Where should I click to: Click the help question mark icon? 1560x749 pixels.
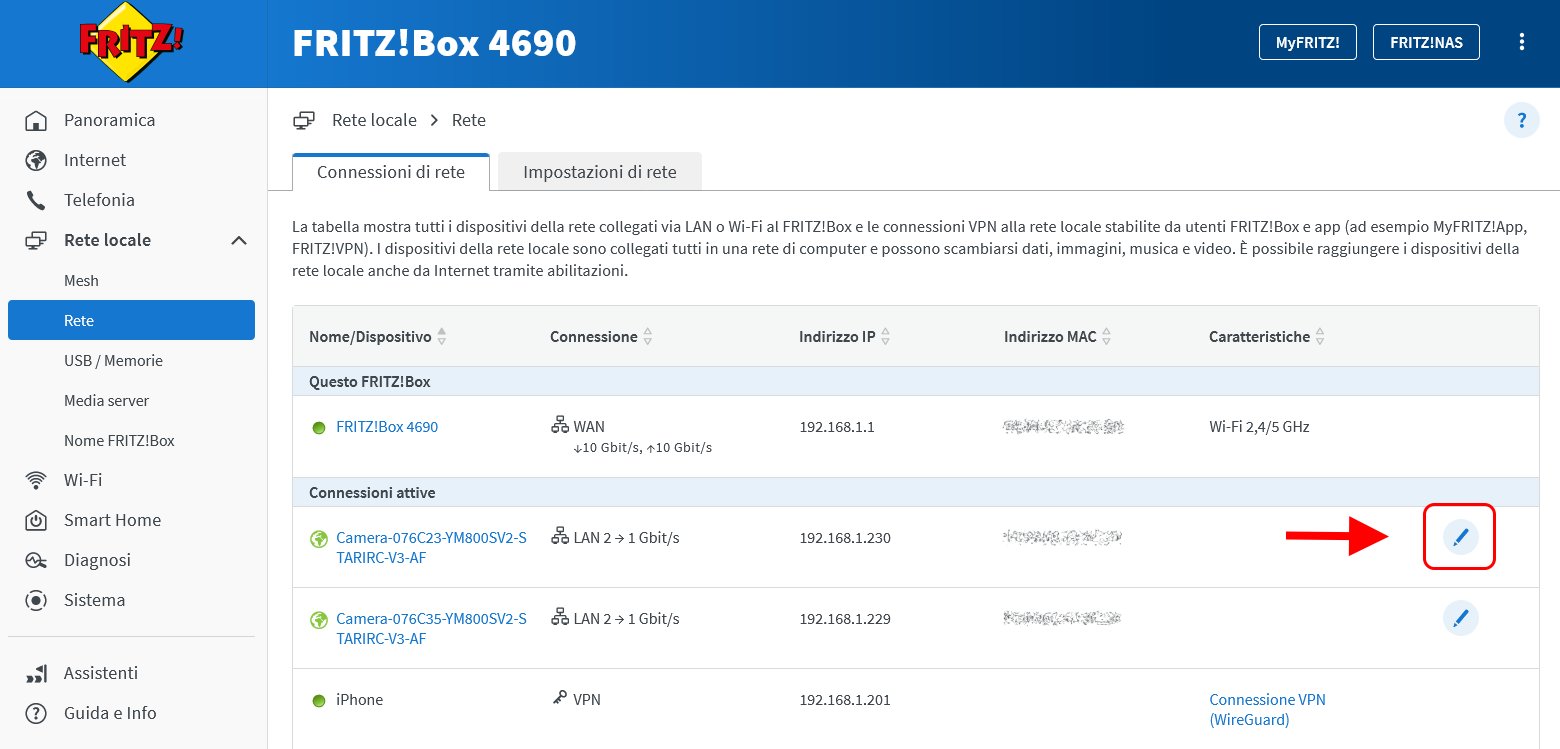(1521, 121)
